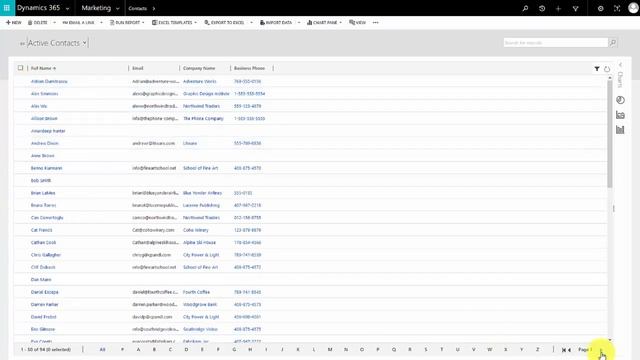
Task: Click the quick create plus icon
Action: (x=558, y=8)
